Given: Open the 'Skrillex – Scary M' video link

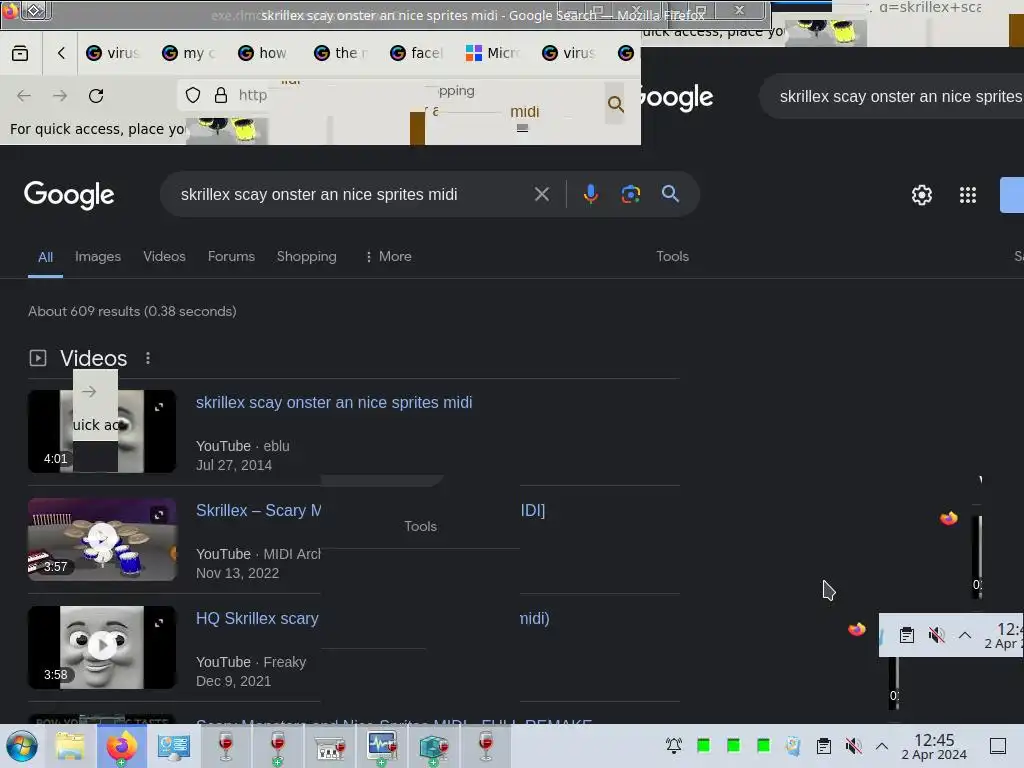Looking at the screenshot, I should coord(259,510).
